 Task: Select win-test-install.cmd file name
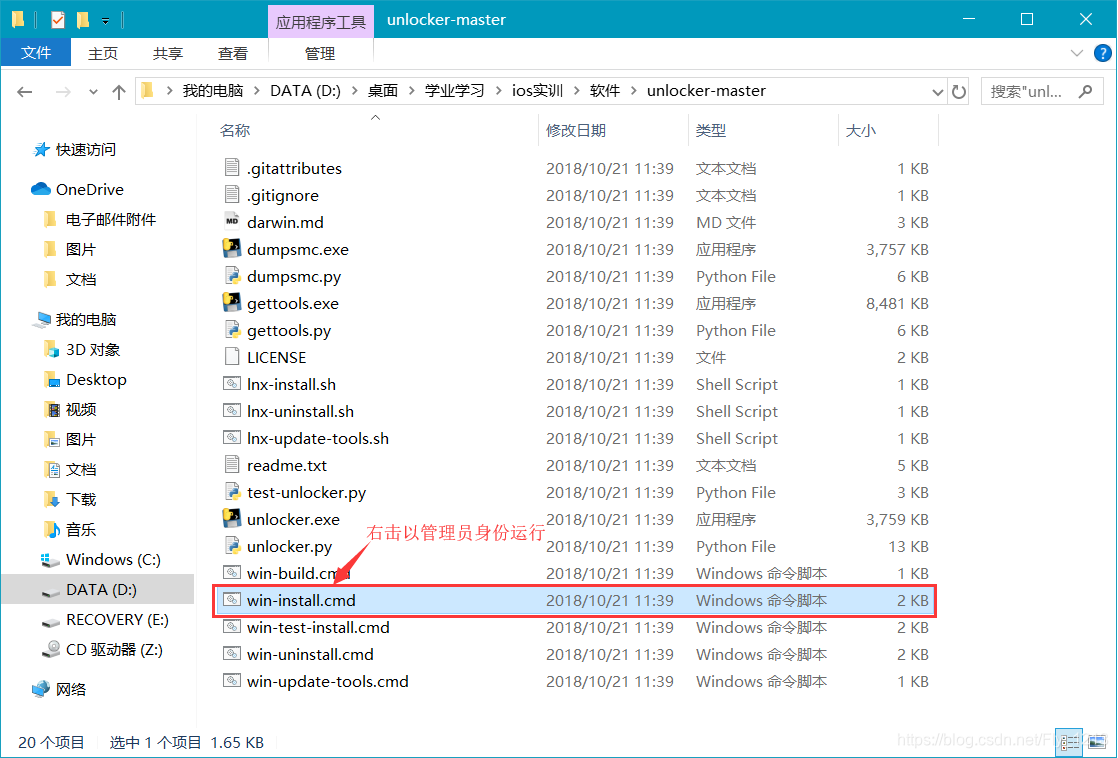tap(318, 628)
